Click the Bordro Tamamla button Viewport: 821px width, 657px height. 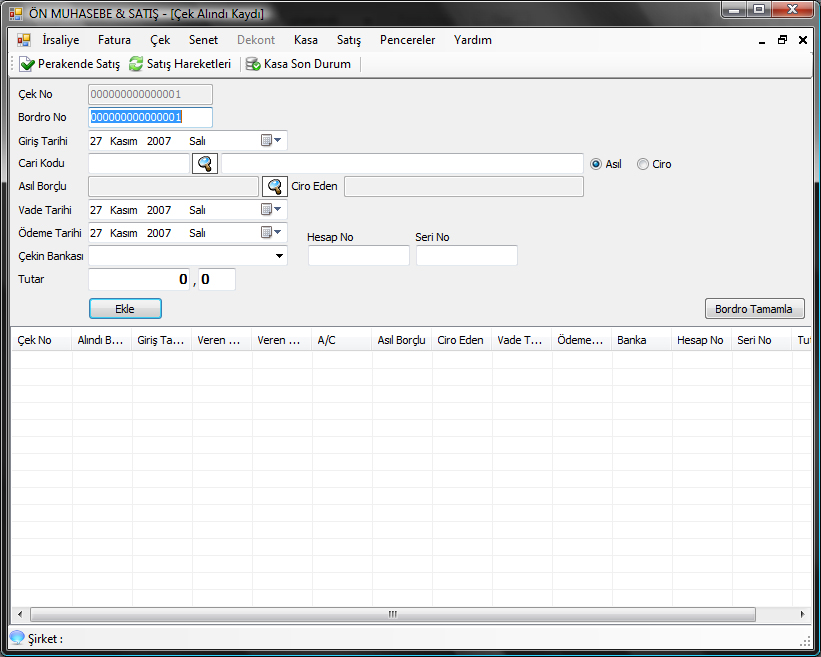pyautogui.click(x=753, y=309)
